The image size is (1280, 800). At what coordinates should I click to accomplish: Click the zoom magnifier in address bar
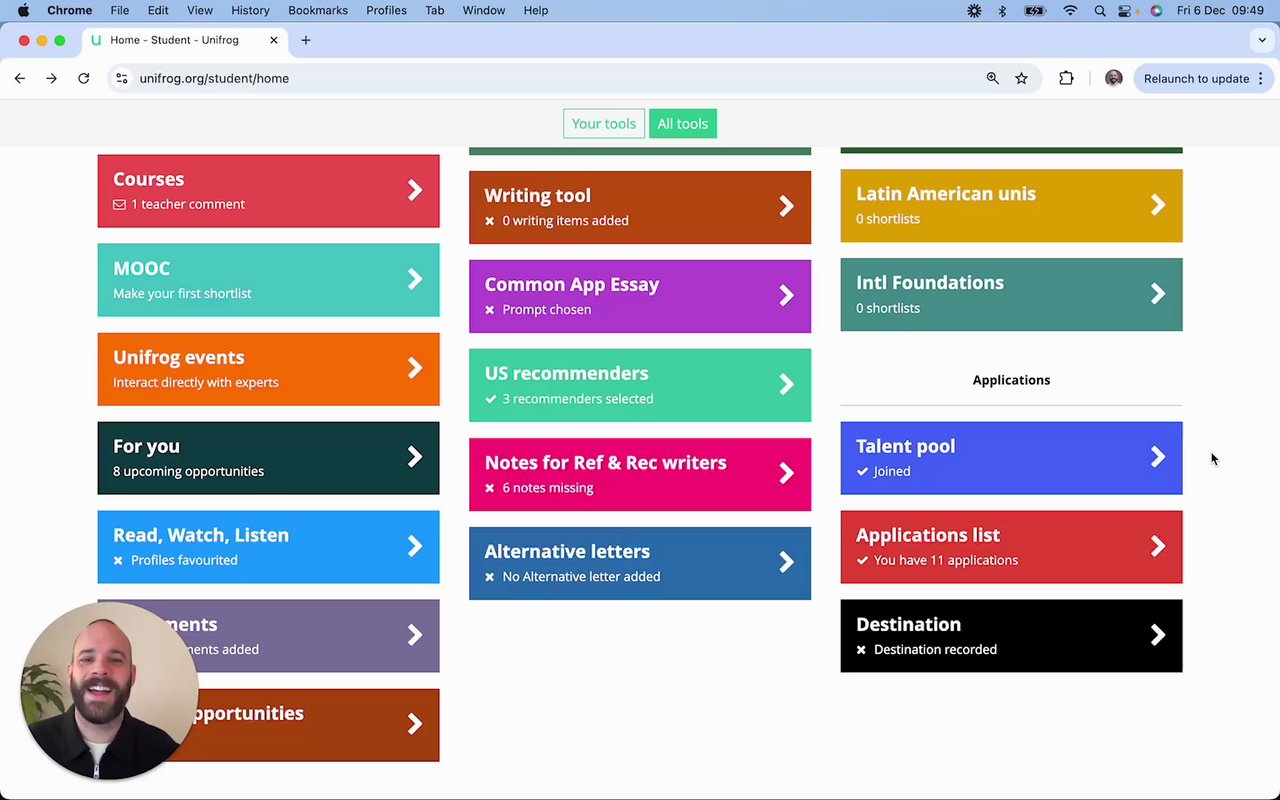pyautogui.click(x=992, y=78)
